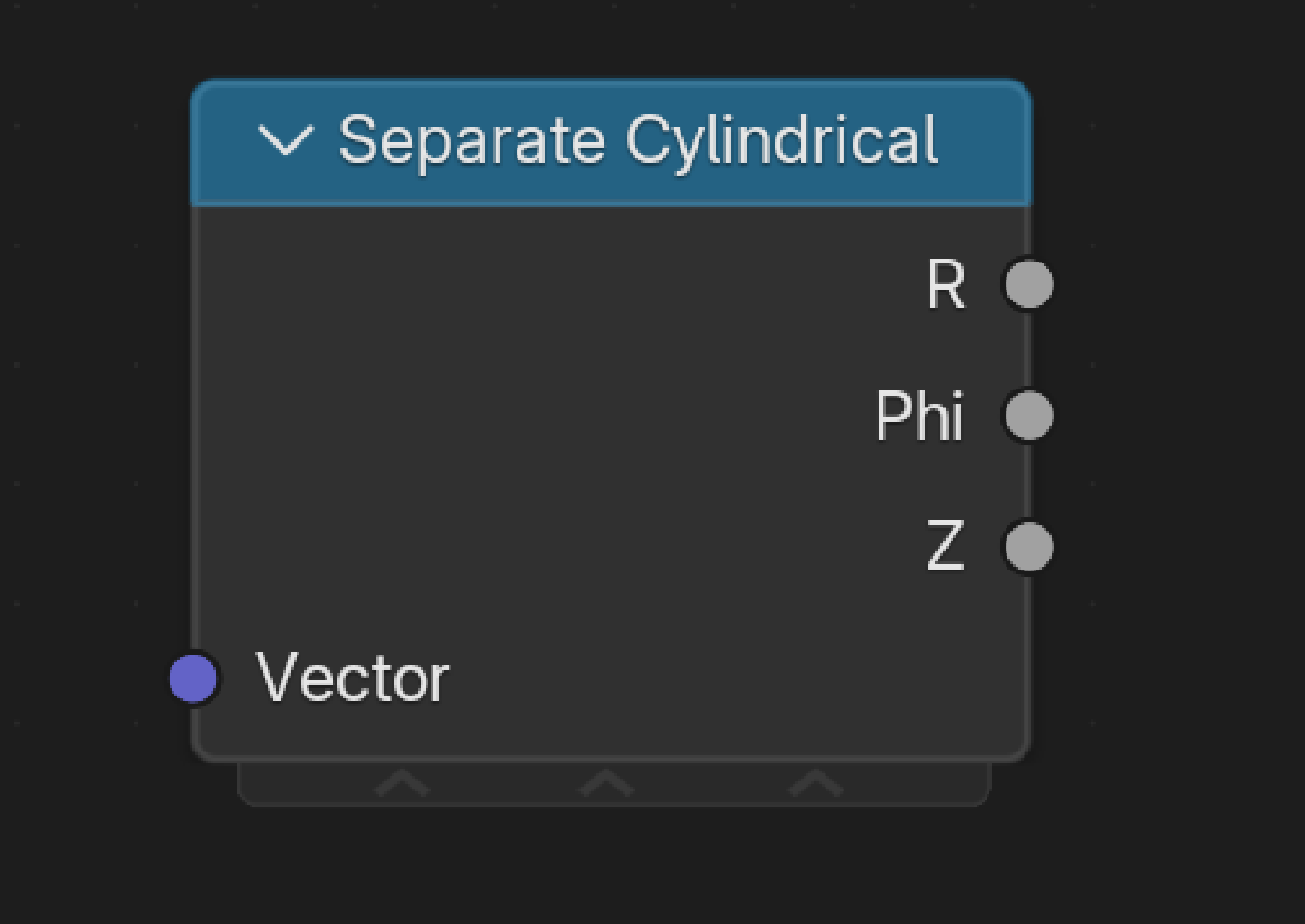1305x924 pixels.
Task: Click the middle chevron below the node
Action: click(607, 783)
